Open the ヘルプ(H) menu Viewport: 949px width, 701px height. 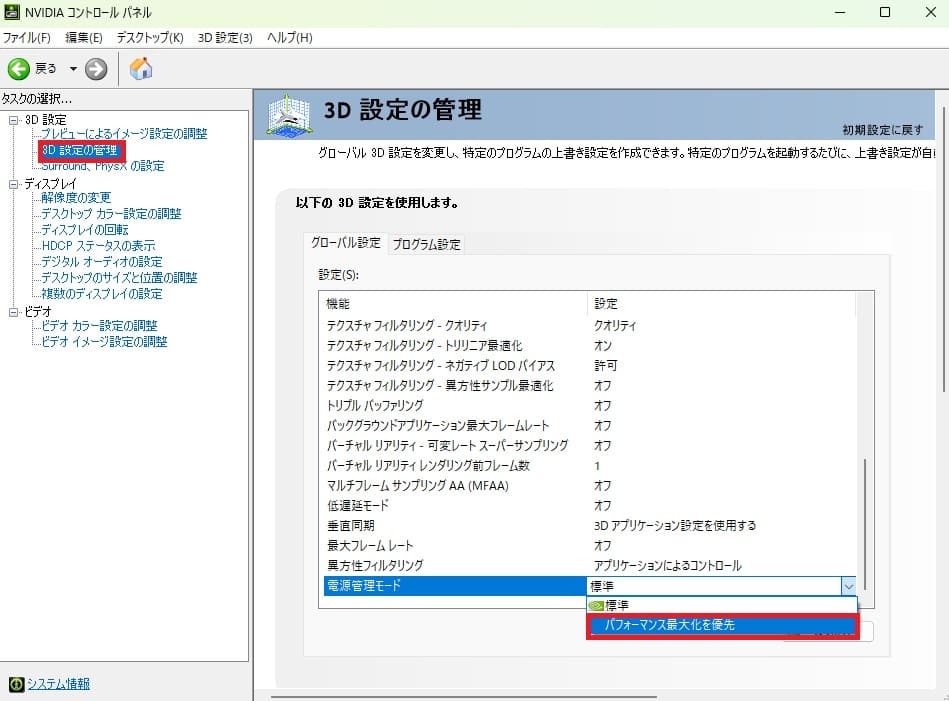coord(290,38)
